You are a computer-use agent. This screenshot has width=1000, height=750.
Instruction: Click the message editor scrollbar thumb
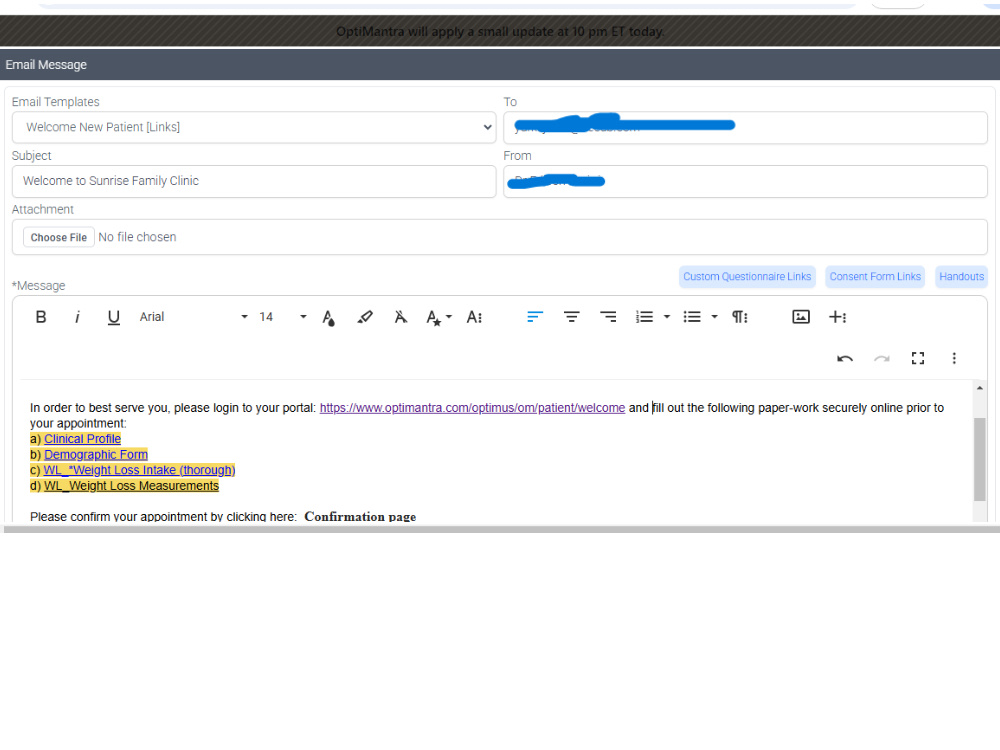pyautogui.click(x=980, y=459)
